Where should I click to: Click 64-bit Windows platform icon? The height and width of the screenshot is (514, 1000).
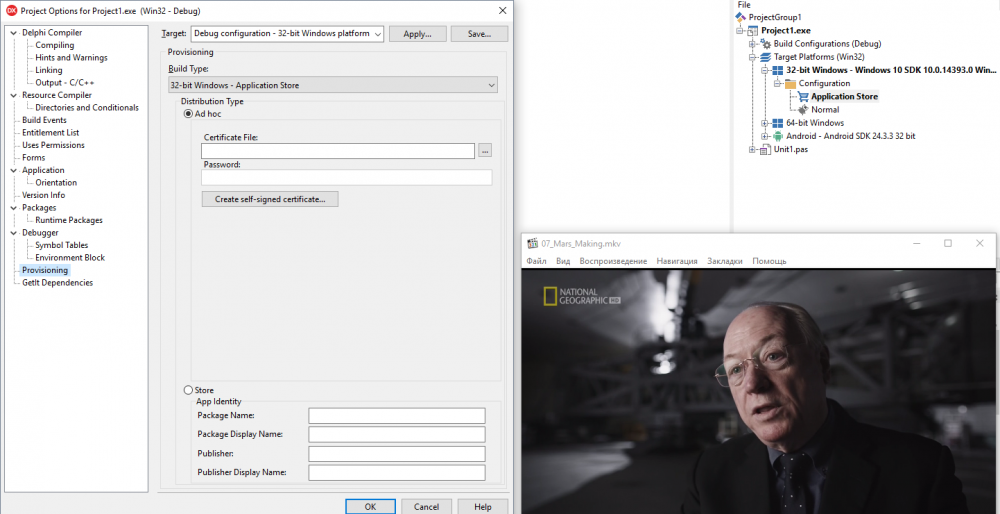point(778,123)
